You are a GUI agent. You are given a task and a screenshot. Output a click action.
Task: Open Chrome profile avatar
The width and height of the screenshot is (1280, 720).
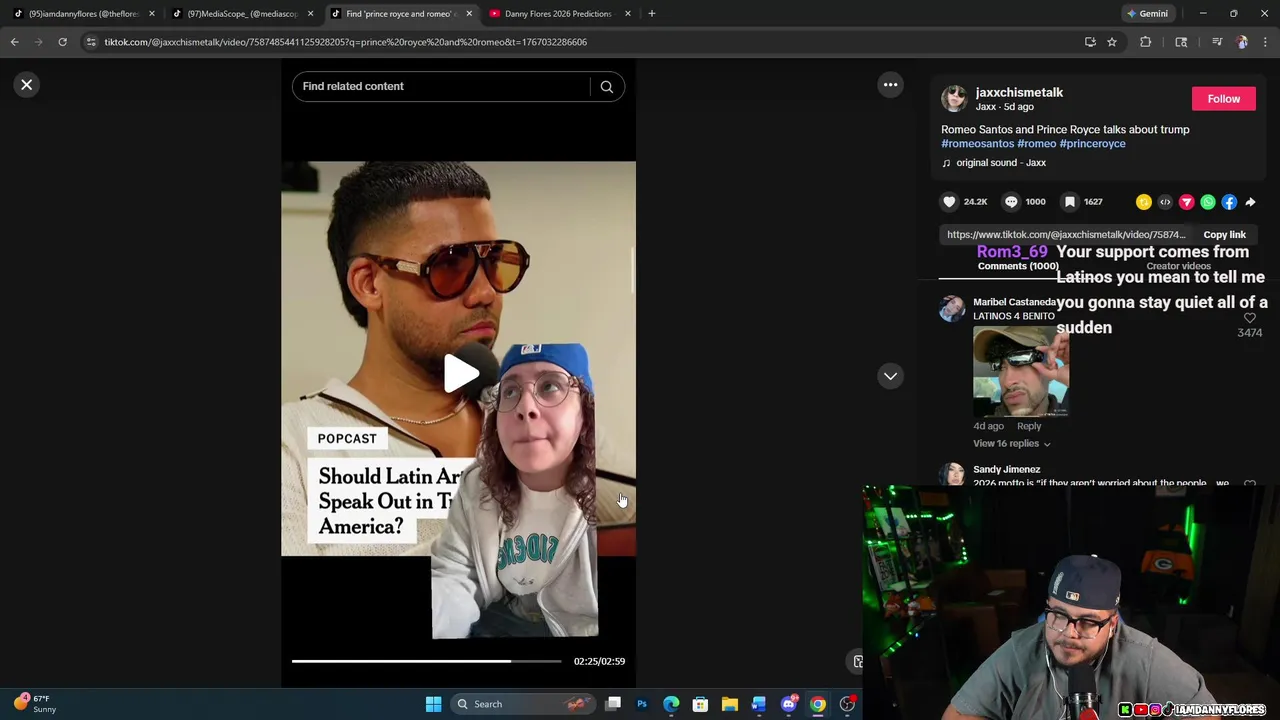1242,42
